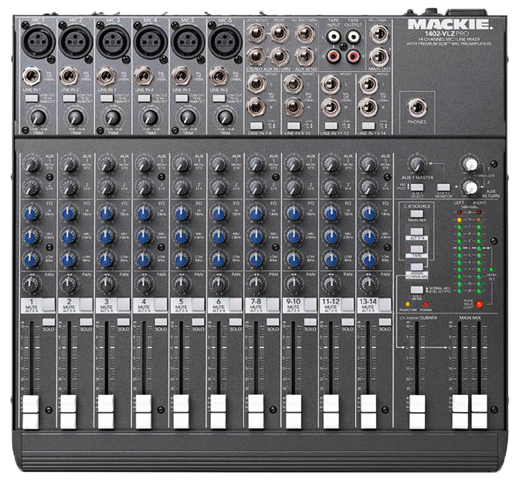519x480 pixels.
Task: Click the channel 1 TRIM knob
Action: coord(38,117)
